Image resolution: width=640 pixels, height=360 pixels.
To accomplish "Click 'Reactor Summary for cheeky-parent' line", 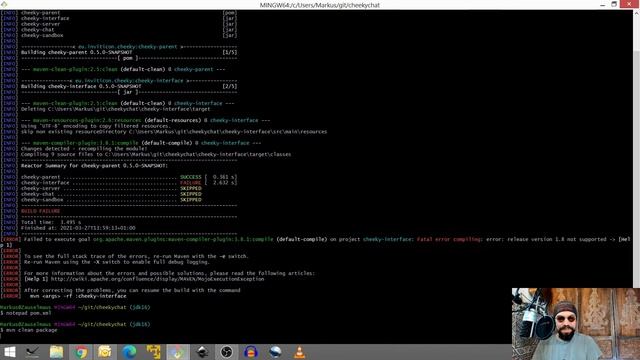I will [94, 166].
